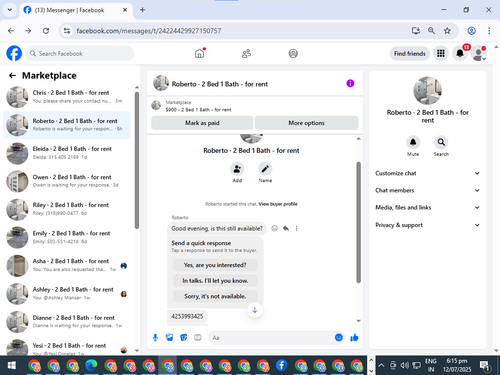Open a new browser tab
The height and width of the screenshot is (375, 500).
(x=142, y=10)
